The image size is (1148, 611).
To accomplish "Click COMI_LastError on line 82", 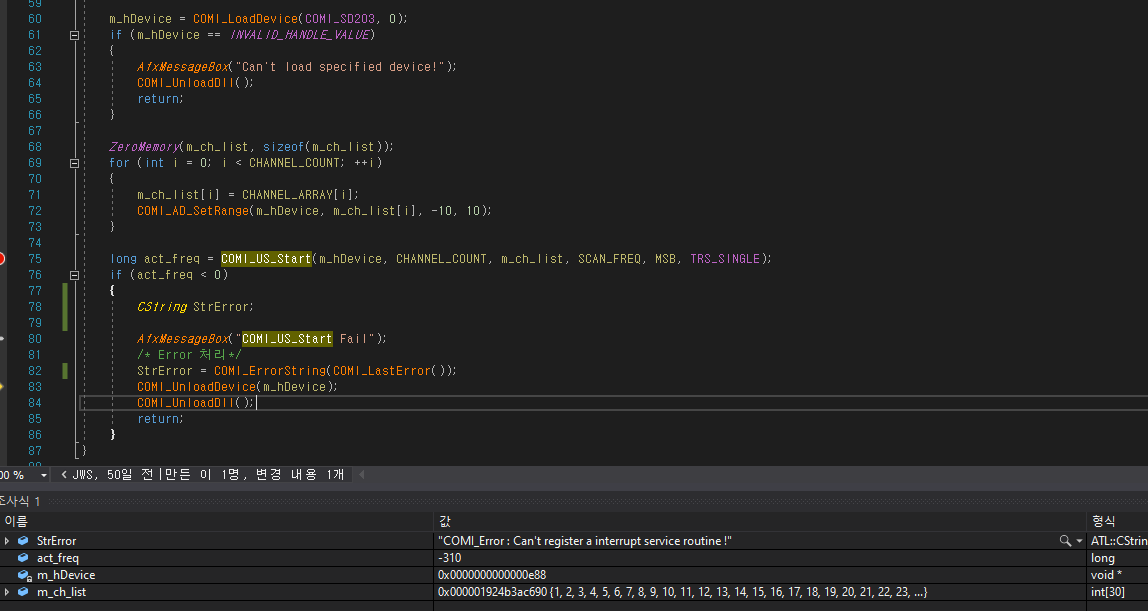I will click(381, 371).
